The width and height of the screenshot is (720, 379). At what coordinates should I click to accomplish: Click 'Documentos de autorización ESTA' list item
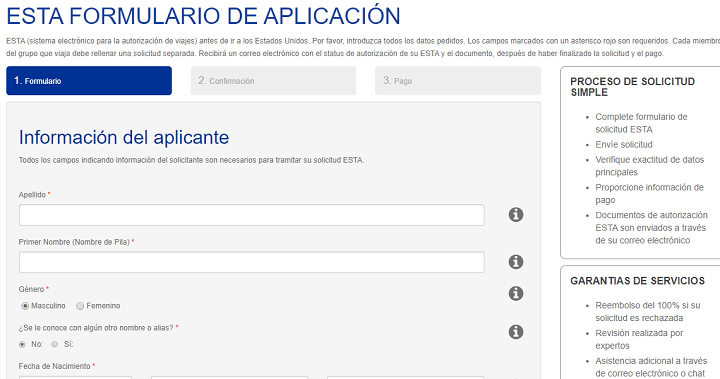pyautogui.click(x=651, y=228)
